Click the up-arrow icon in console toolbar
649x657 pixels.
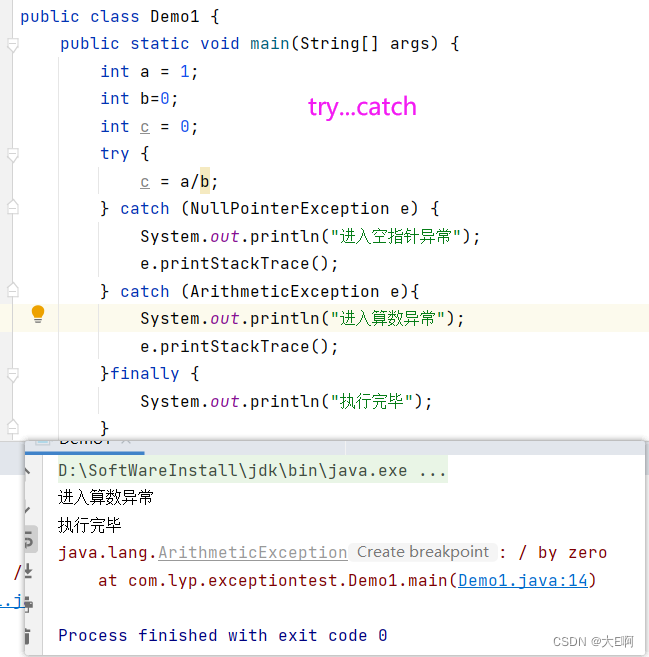coord(27,468)
